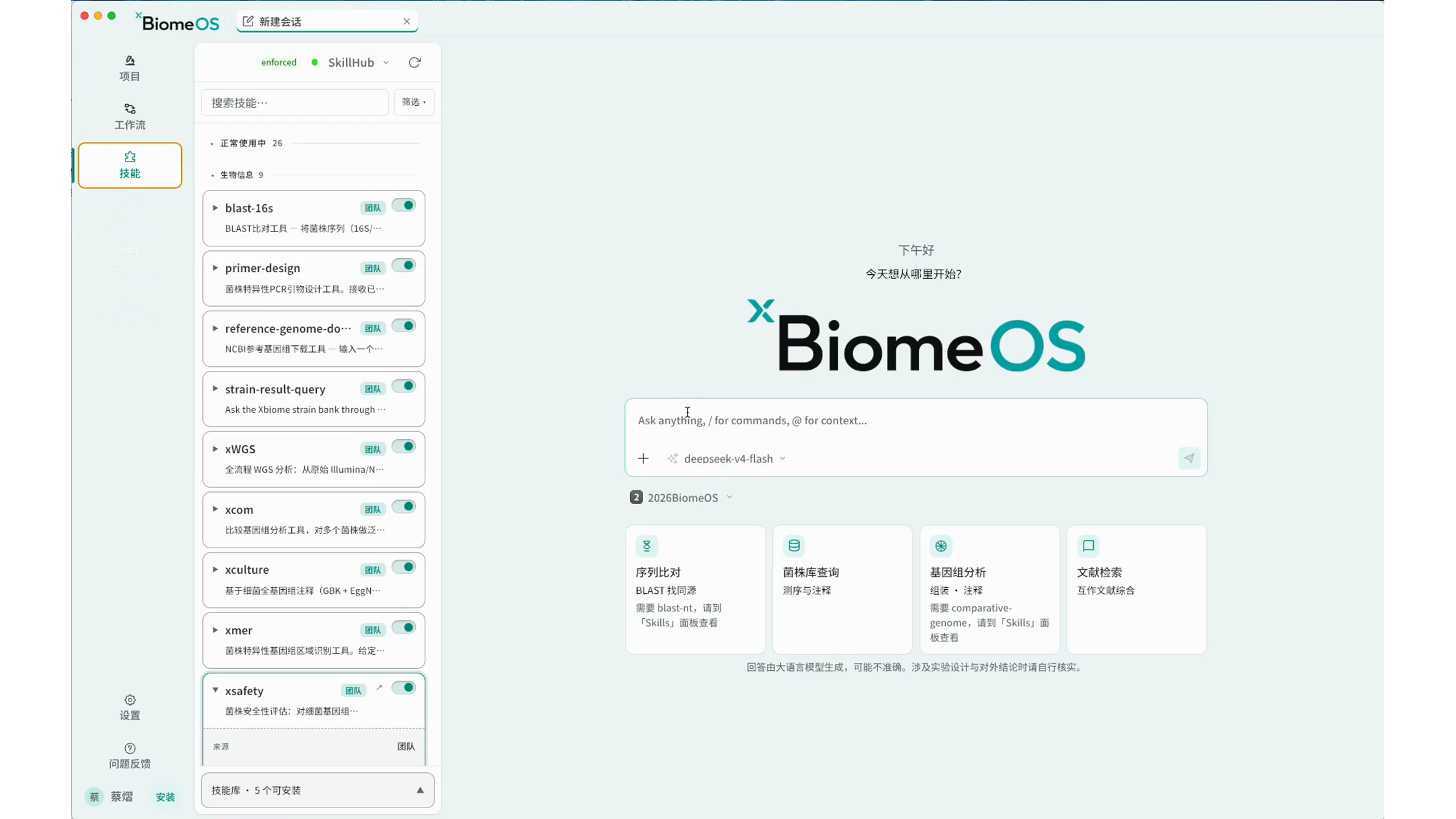Image resolution: width=1456 pixels, height=819 pixels.
Task: Disable the blast-16s skill toggle
Action: 403,205
